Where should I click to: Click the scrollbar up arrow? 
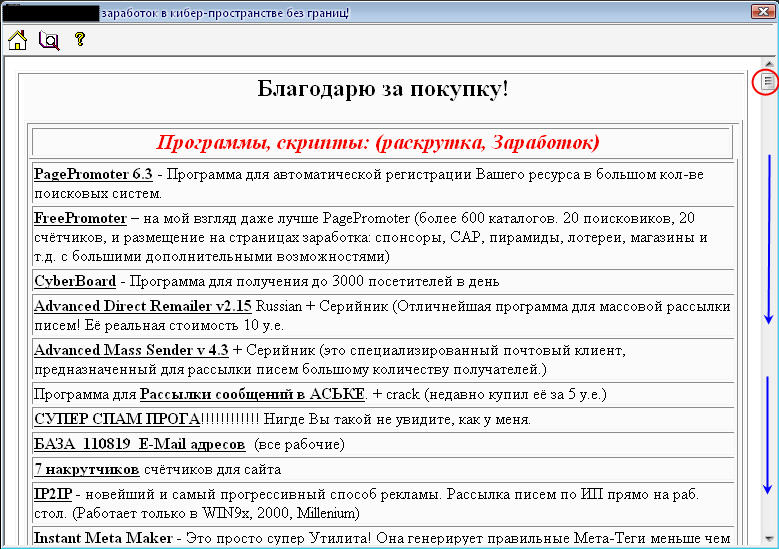point(769,64)
